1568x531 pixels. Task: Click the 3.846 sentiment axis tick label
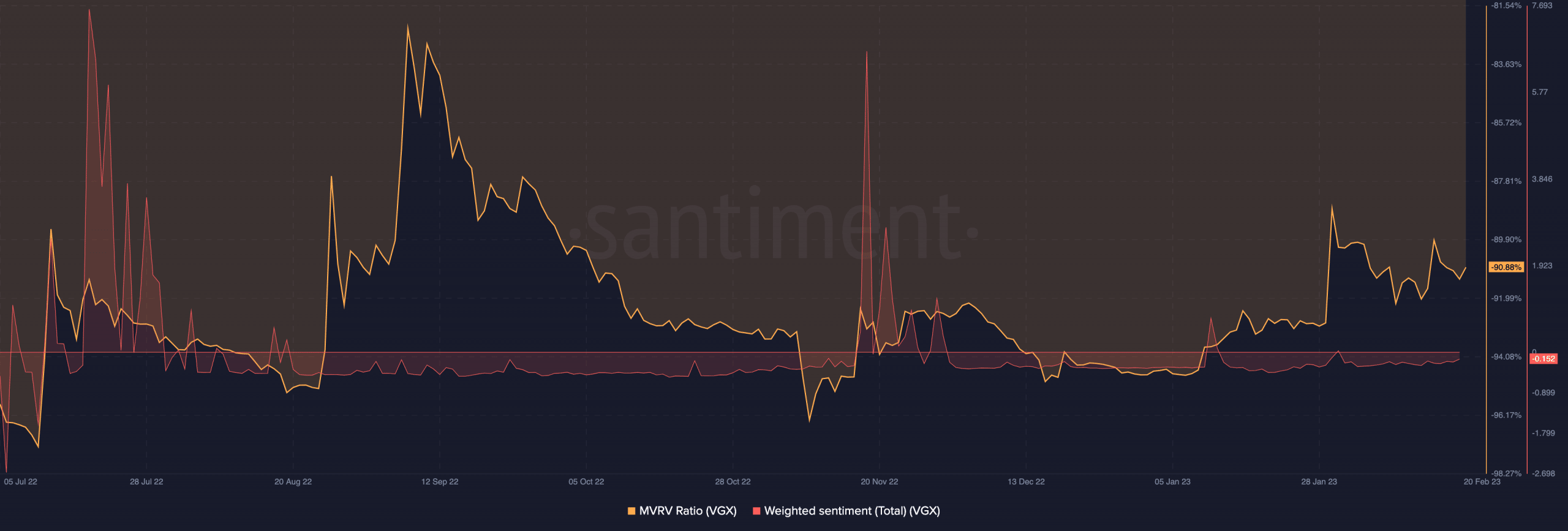click(1542, 179)
